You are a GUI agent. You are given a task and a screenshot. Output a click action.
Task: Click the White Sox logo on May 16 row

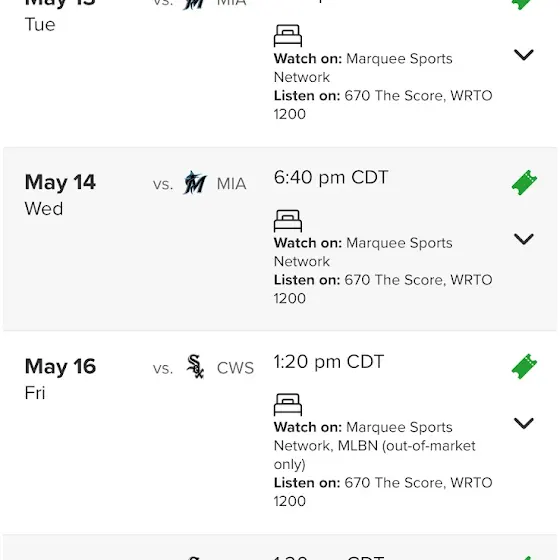[195, 366]
